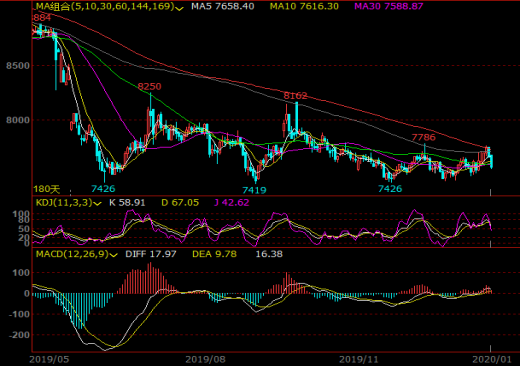Click the J 42.62 reading

(232, 203)
